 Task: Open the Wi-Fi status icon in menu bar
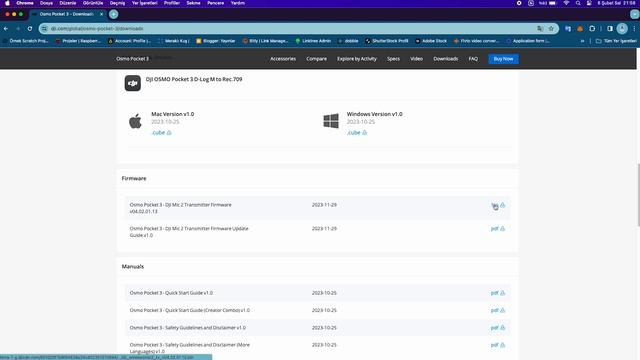click(x=566, y=3)
